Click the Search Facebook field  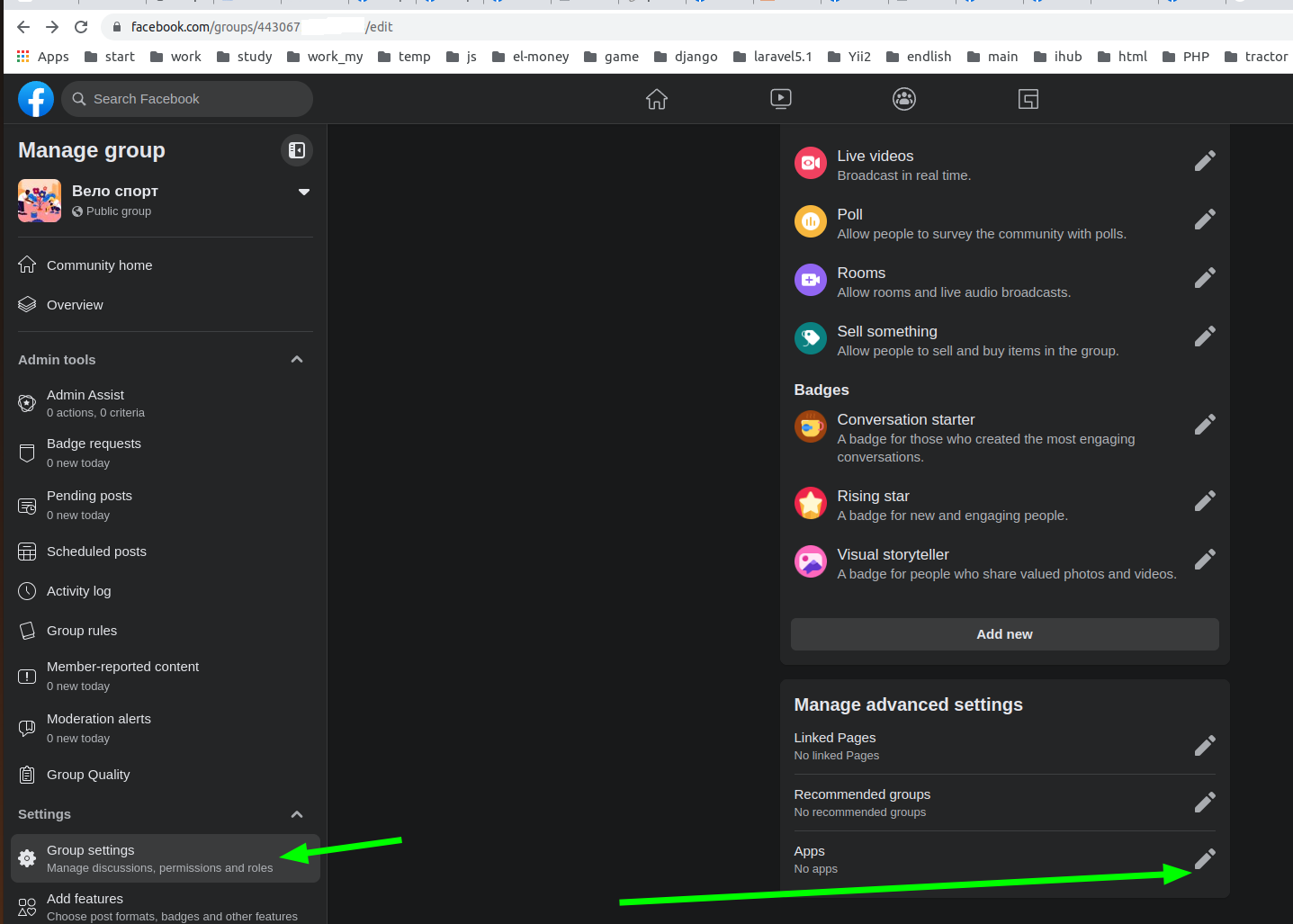click(187, 99)
